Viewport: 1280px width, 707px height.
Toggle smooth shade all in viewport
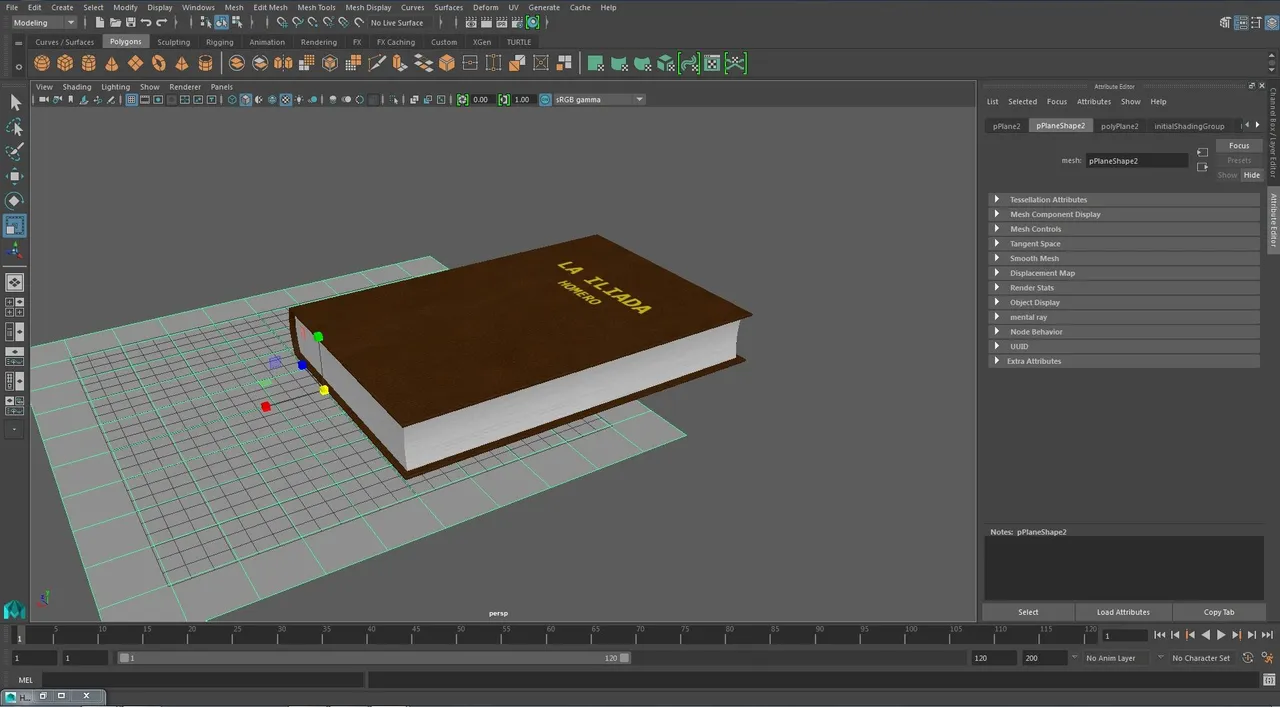tap(246, 100)
